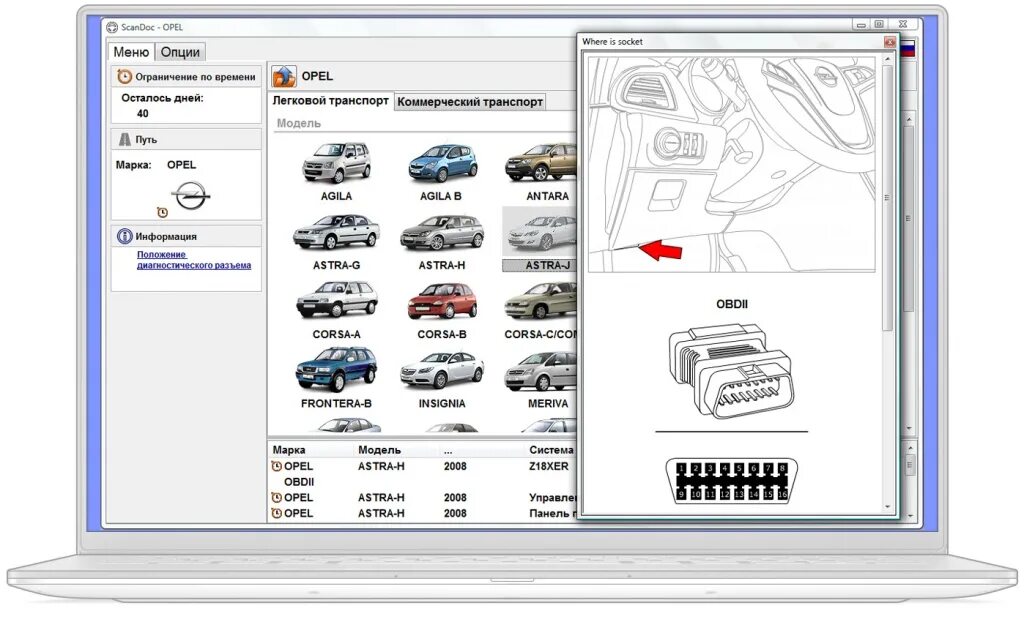Close the Where is socket window

pyautogui.click(x=889, y=42)
